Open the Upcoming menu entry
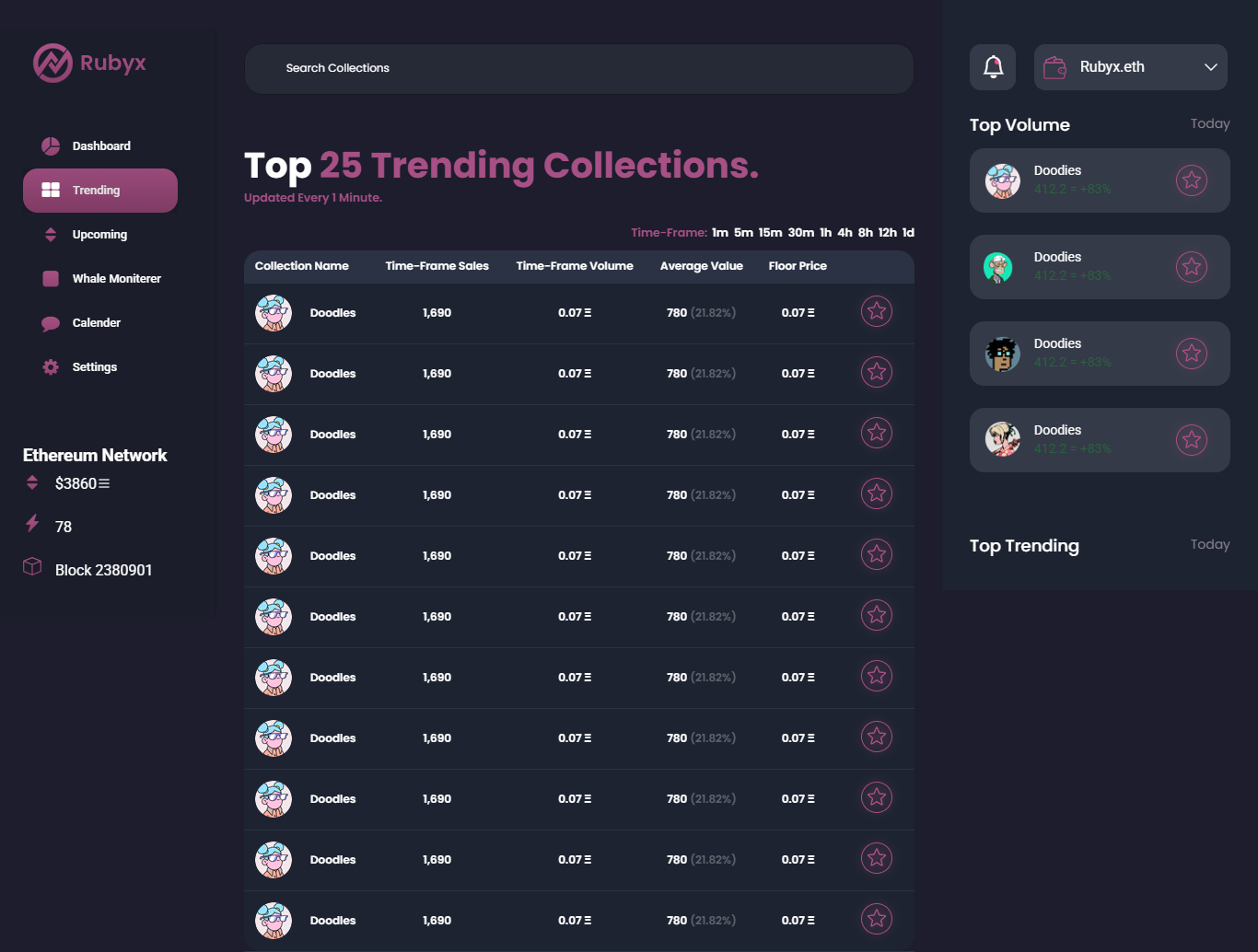 pos(99,234)
